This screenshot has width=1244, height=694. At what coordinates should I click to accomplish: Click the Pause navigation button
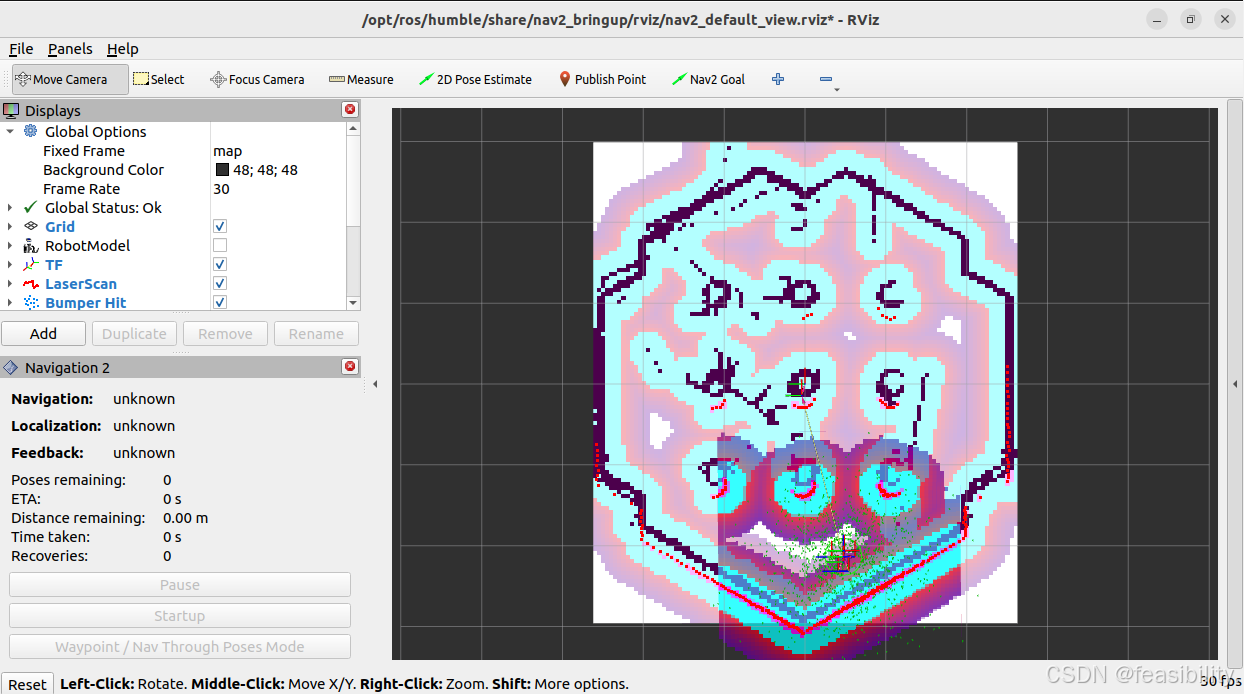[180, 584]
